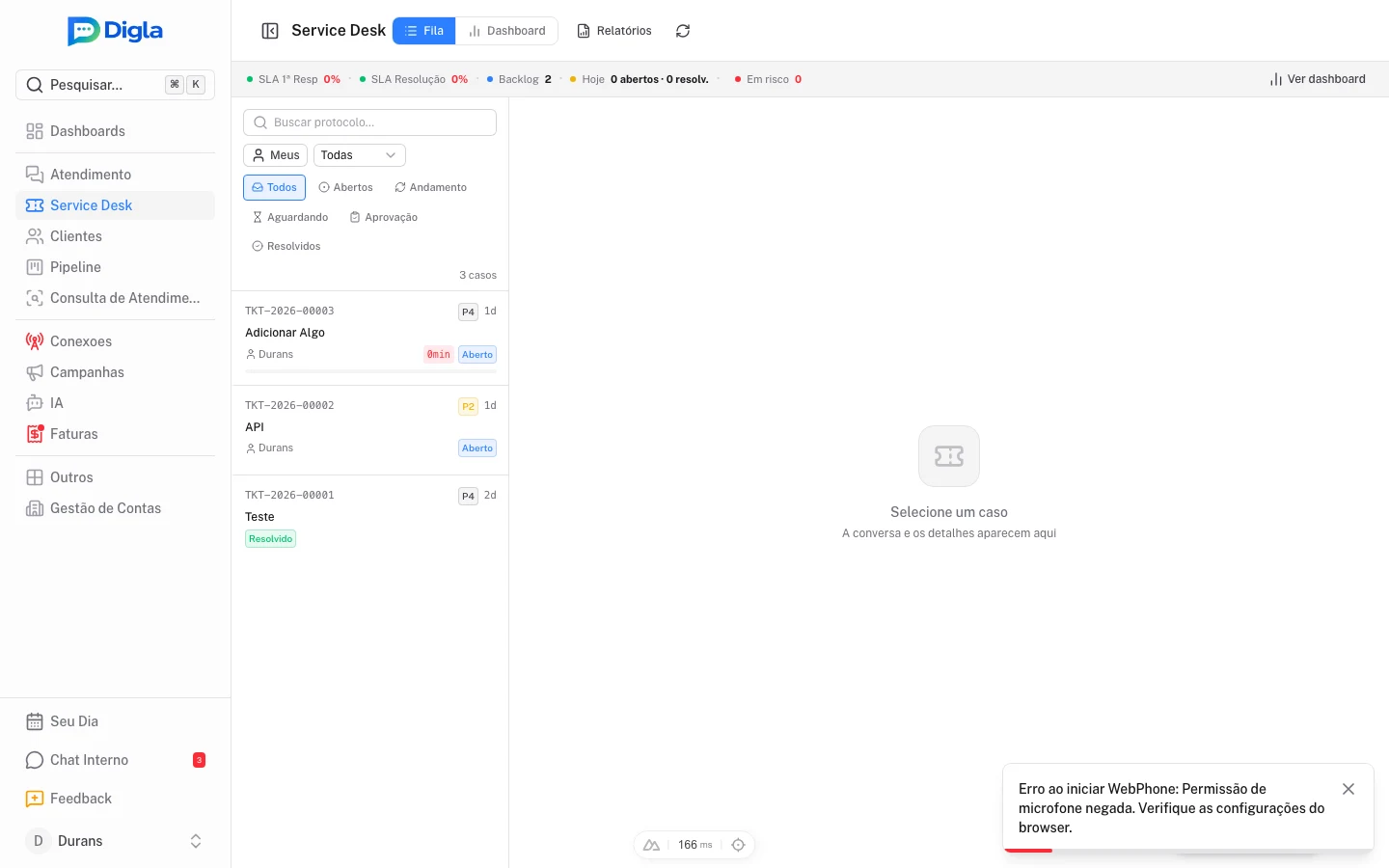
Task: Open the Todas dropdown filter
Action: [x=359, y=155]
